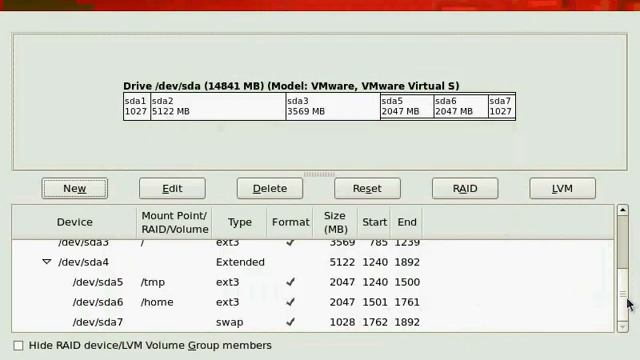
Task: Click the 1028 size cell of sda7
Action: point(342,322)
